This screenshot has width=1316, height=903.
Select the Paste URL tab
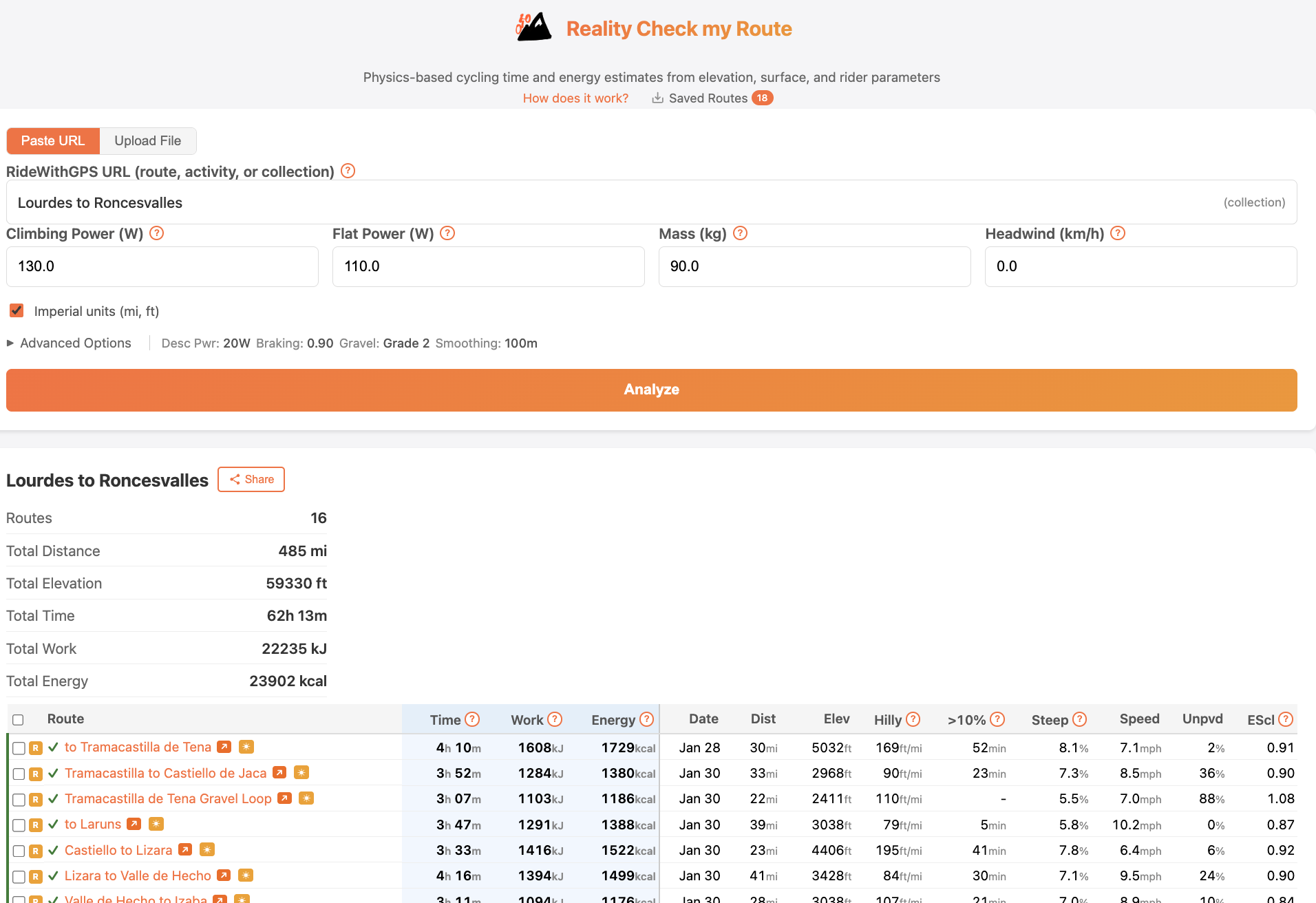[53, 140]
